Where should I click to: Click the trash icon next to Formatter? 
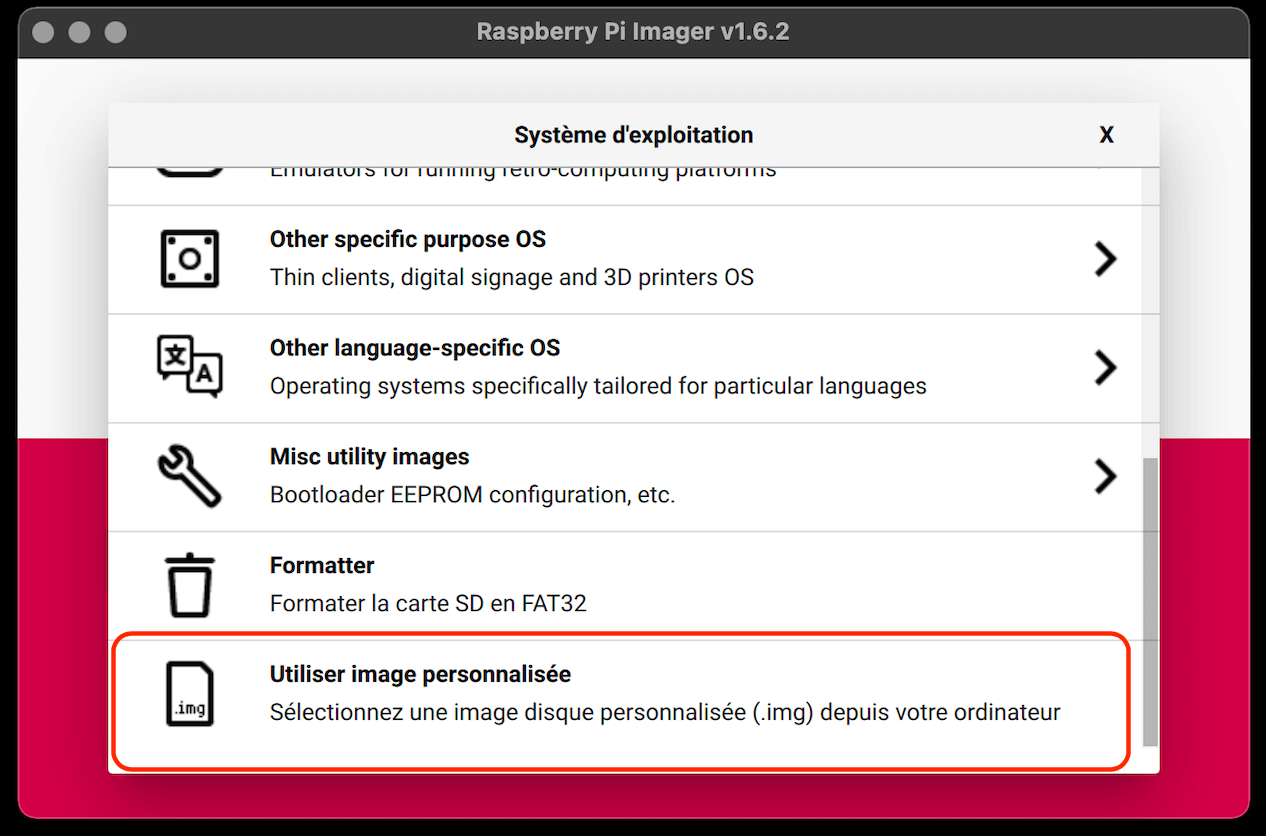pos(189,584)
